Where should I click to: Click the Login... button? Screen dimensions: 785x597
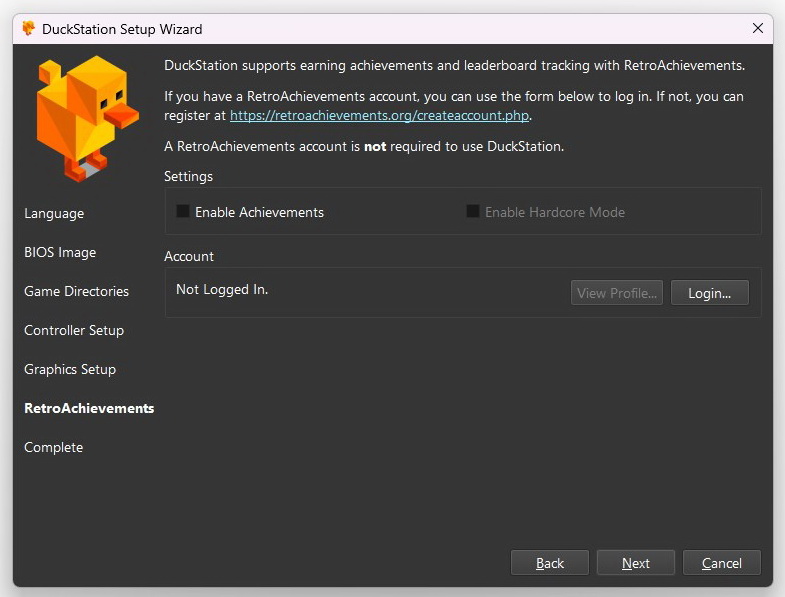pyautogui.click(x=709, y=293)
